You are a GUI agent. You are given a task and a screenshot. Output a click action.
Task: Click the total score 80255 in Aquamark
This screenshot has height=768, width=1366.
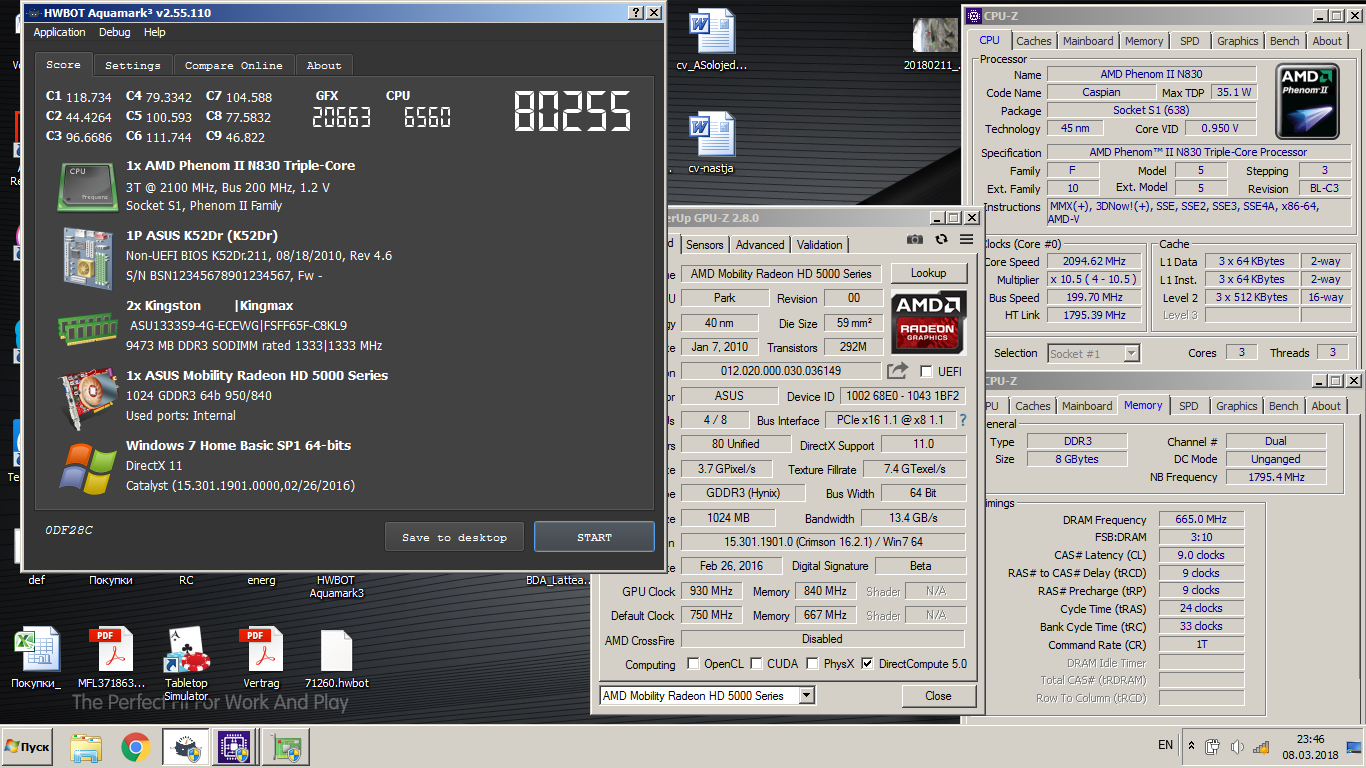(572, 111)
